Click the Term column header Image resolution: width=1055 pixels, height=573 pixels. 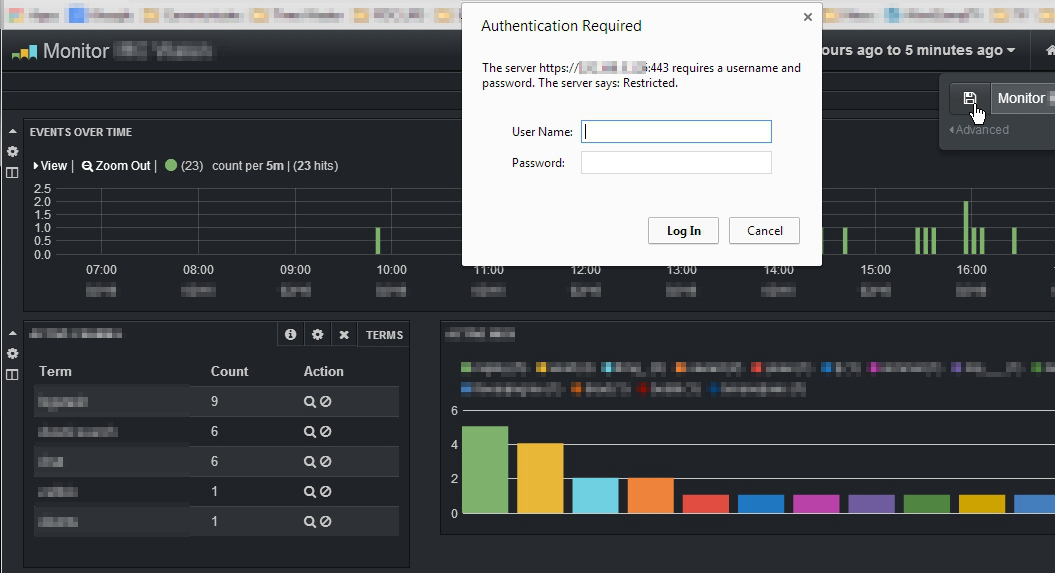click(x=55, y=371)
